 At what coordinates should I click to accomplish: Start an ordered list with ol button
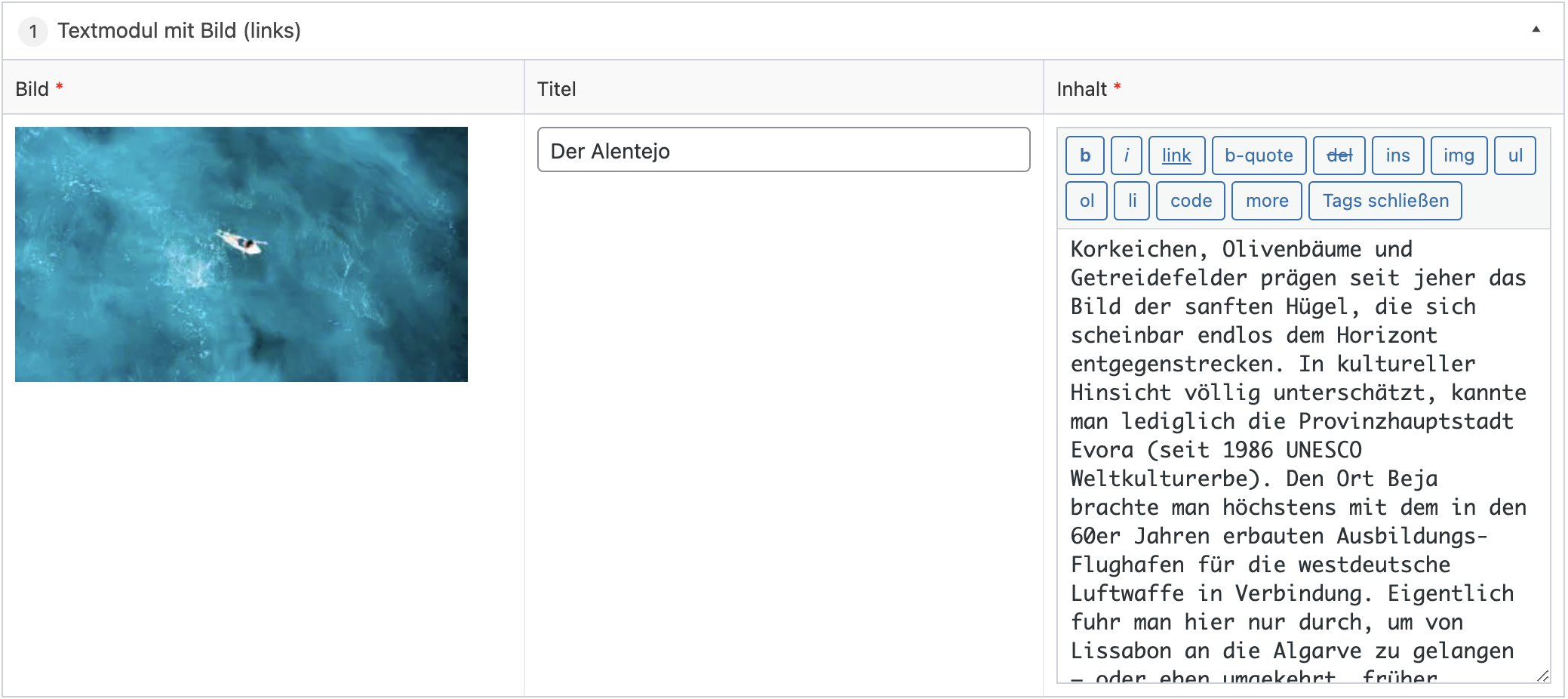click(1086, 201)
